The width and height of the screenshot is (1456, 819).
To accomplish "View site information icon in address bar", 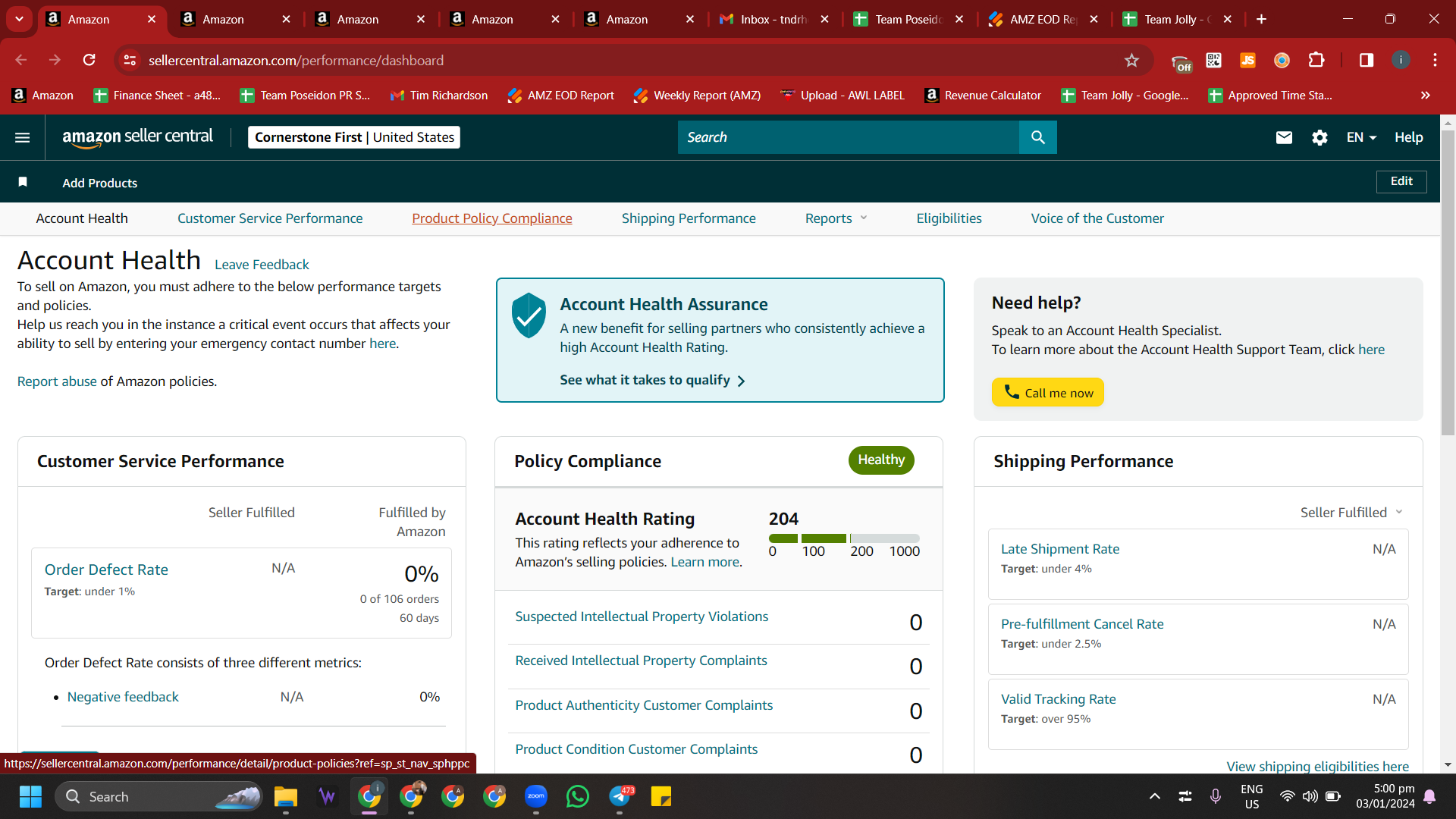I will click(130, 60).
